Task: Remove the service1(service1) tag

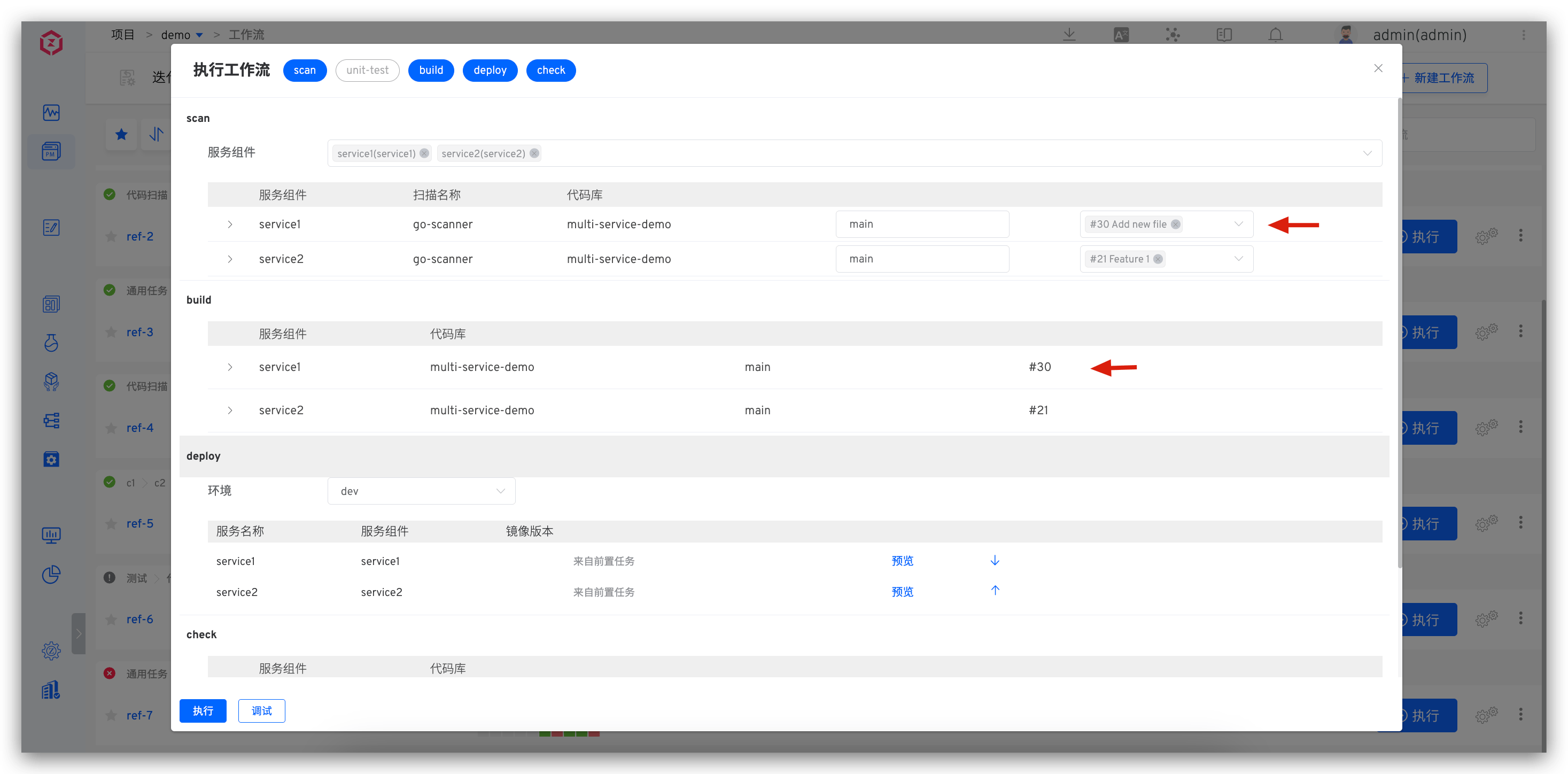Action: [x=424, y=153]
